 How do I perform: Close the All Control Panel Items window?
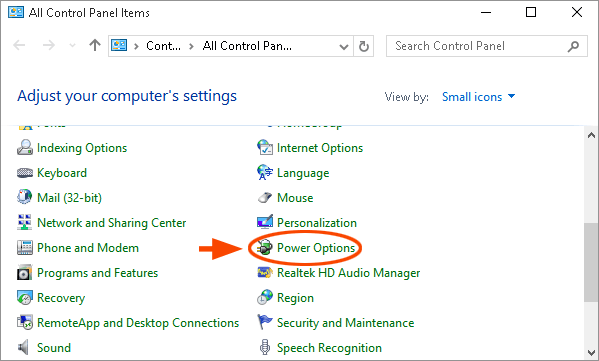tap(577, 13)
